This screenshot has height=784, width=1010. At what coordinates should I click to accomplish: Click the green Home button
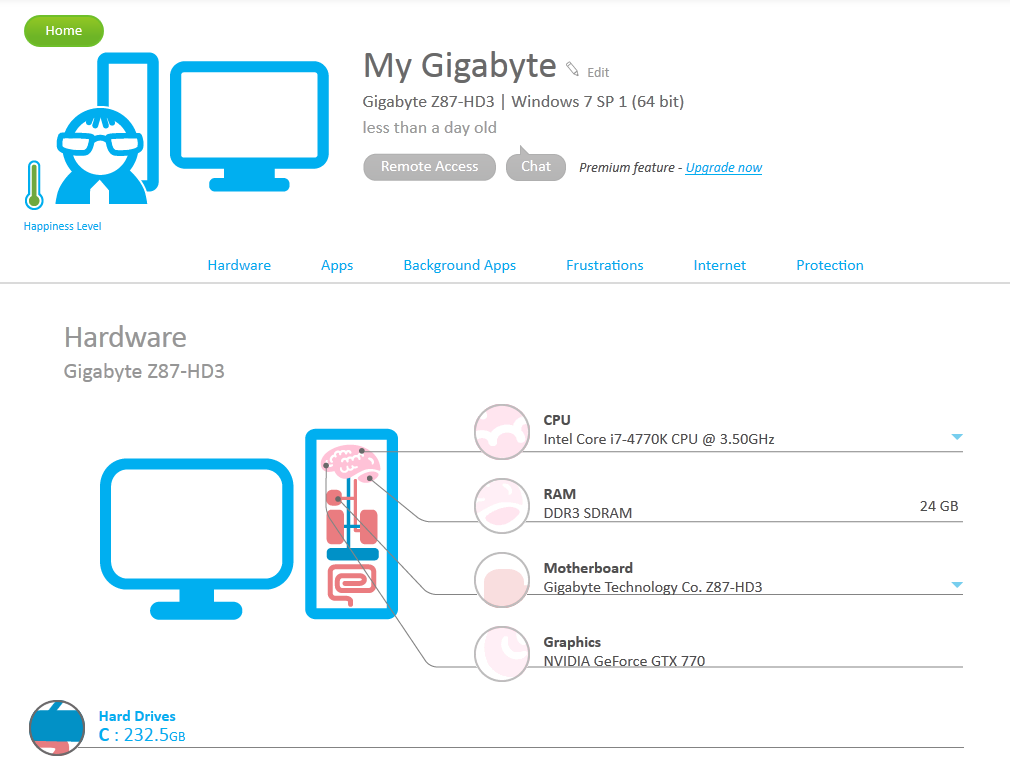[64, 31]
